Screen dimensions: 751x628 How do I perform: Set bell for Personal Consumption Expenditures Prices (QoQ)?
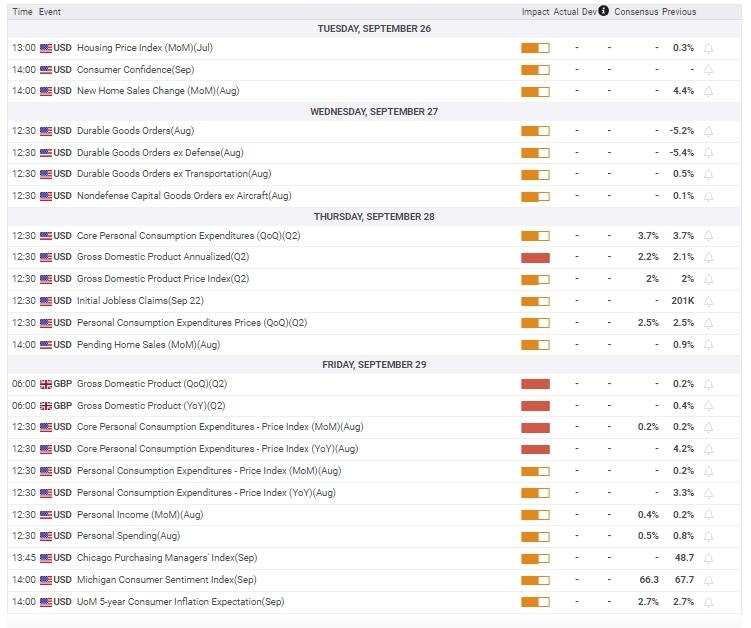(x=708, y=323)
